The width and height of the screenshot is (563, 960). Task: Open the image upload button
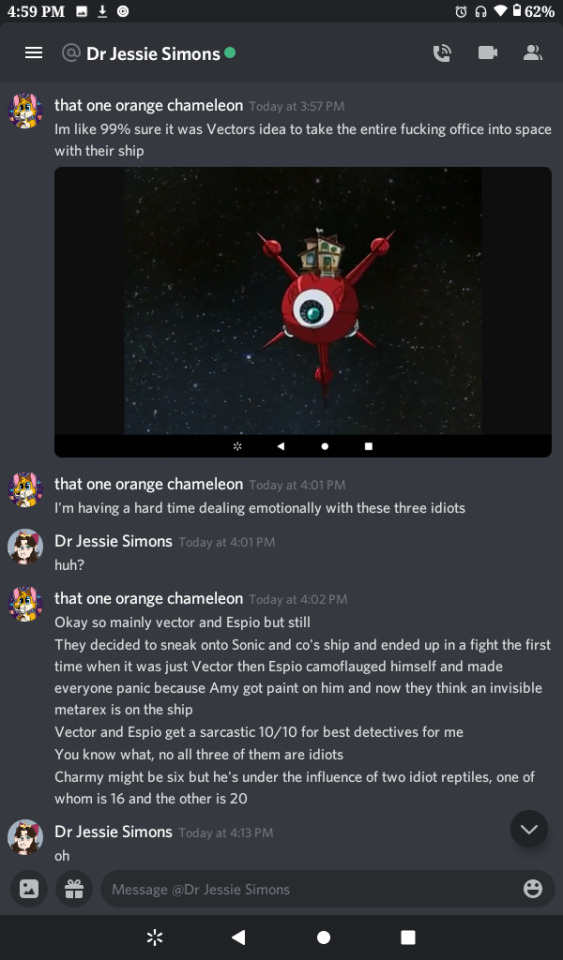coord(29,888)
